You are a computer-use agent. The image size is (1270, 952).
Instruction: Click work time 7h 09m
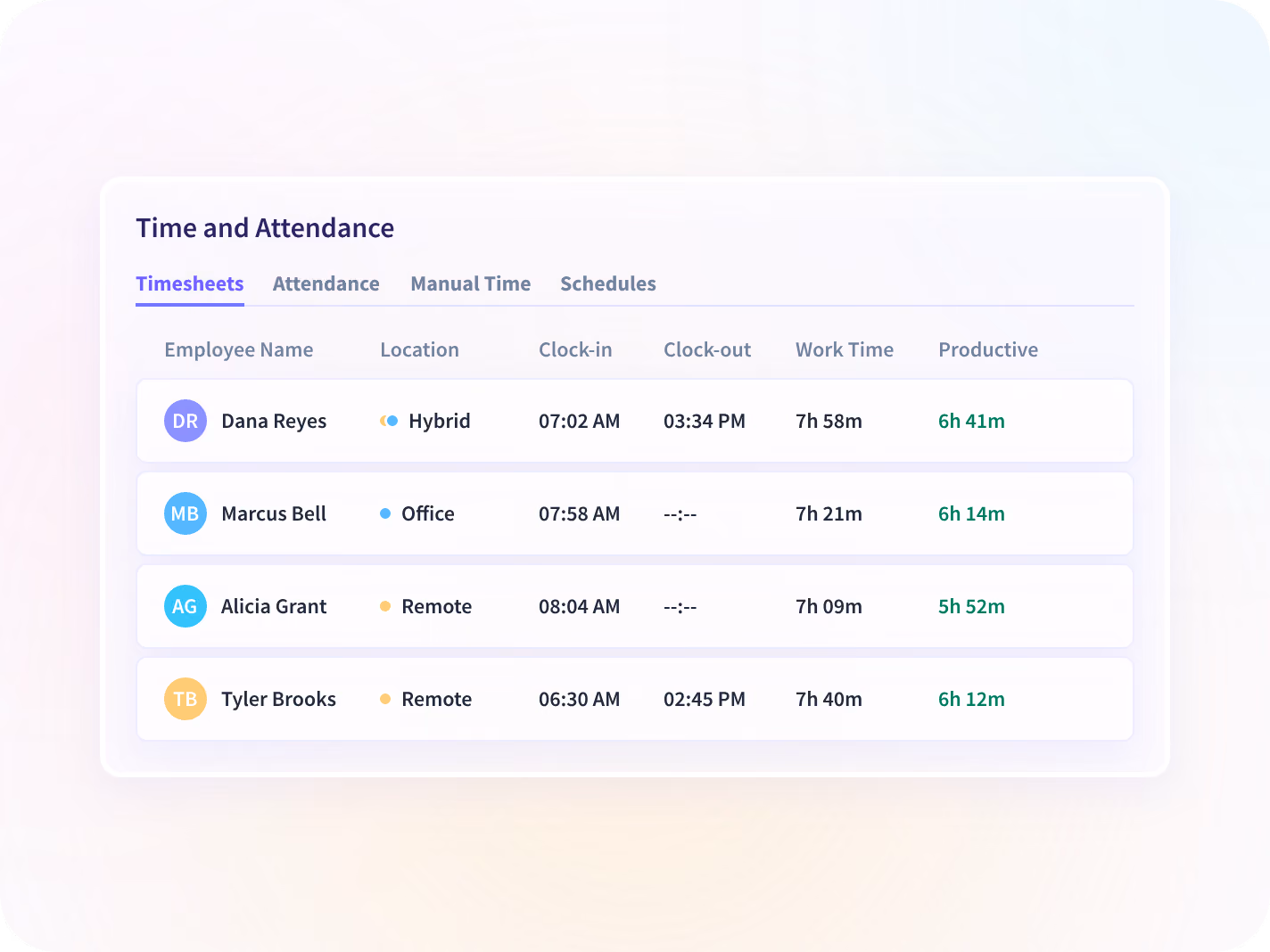pos(829,606)
